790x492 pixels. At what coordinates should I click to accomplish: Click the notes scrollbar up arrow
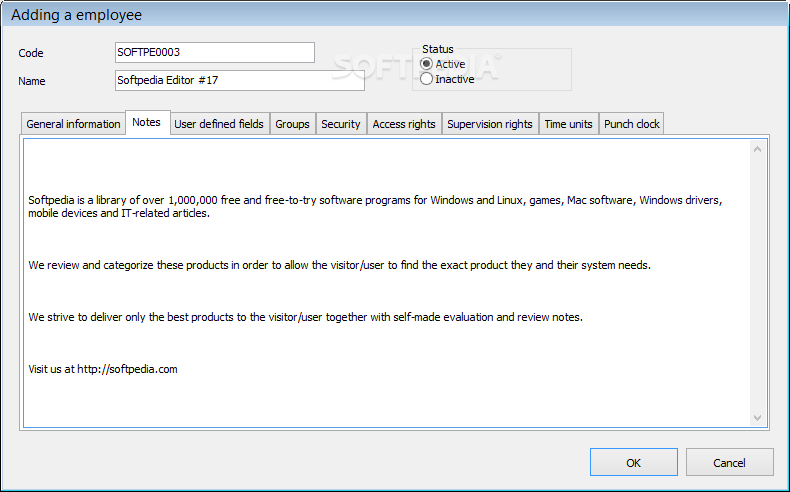point(757,149)
